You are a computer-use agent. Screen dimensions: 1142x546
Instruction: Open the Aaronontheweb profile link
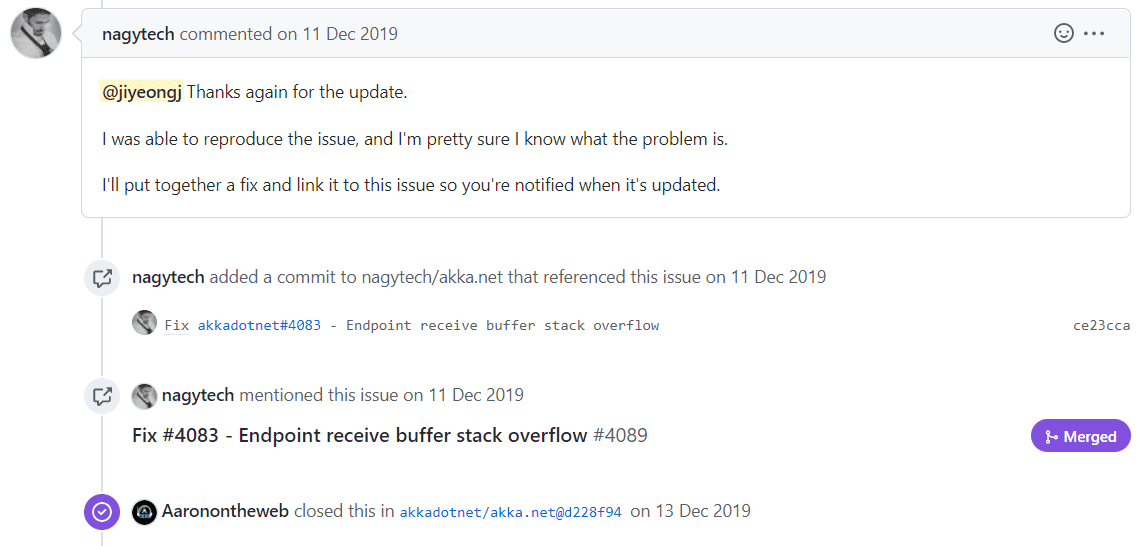tap(226, 511)
